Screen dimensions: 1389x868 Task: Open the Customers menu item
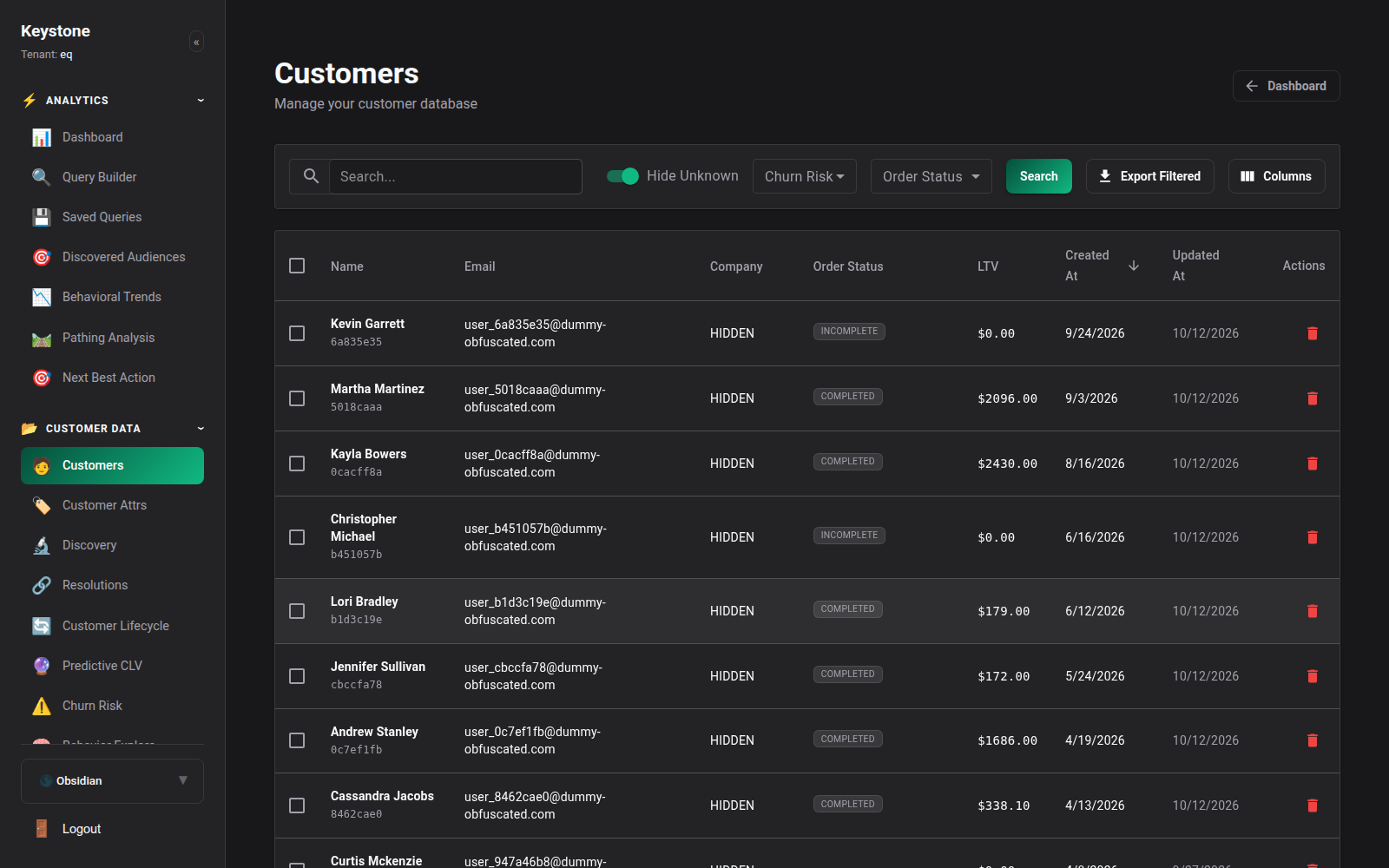point(112,465)
